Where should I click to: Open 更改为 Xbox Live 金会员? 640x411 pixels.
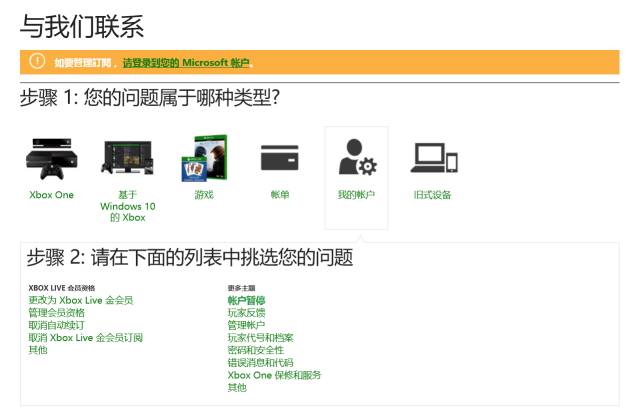tap(81, 300)
